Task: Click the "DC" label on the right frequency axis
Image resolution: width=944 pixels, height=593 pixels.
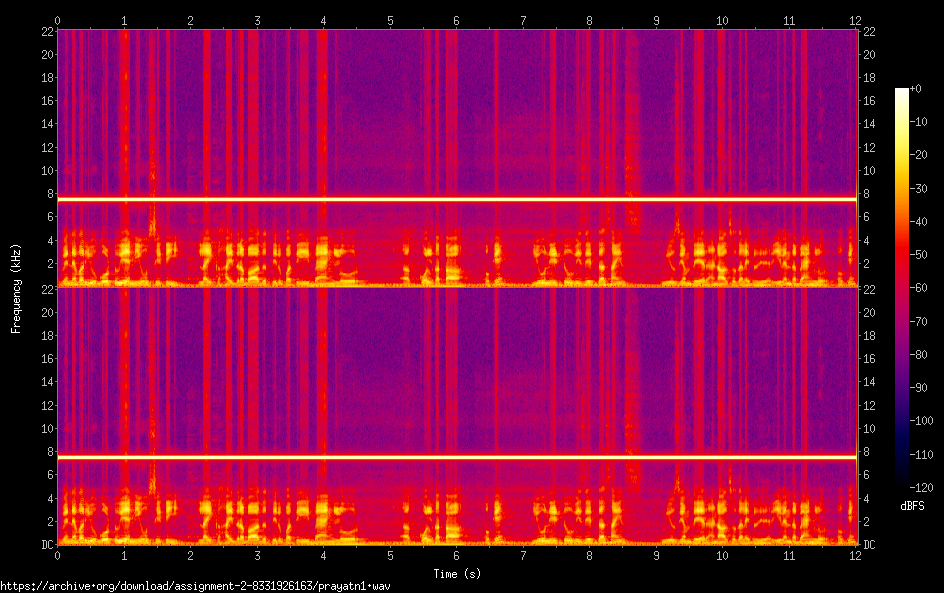Action: tap(869, 545)
